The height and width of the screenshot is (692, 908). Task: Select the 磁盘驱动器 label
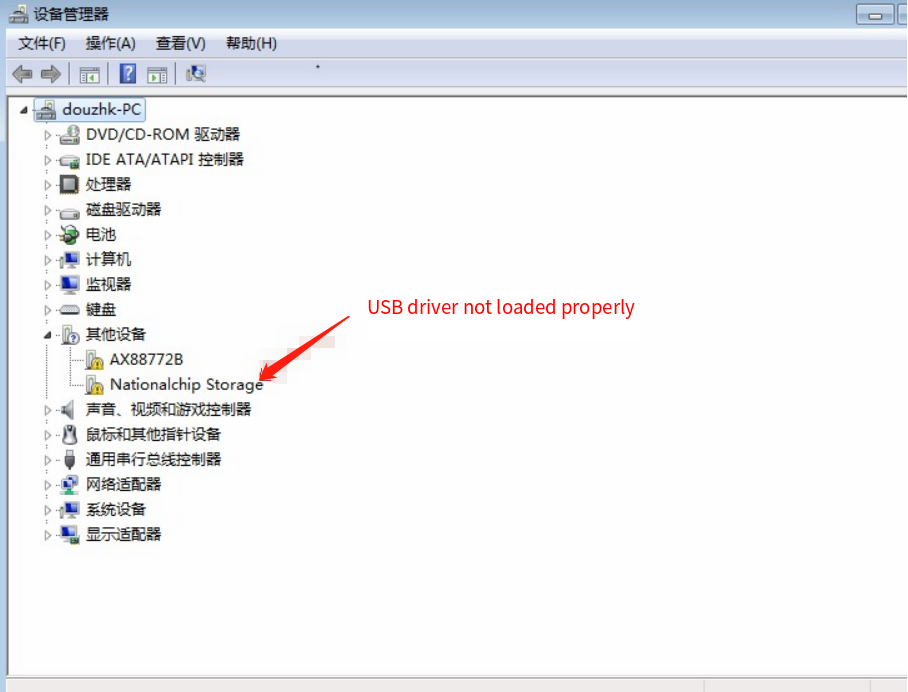123,210
